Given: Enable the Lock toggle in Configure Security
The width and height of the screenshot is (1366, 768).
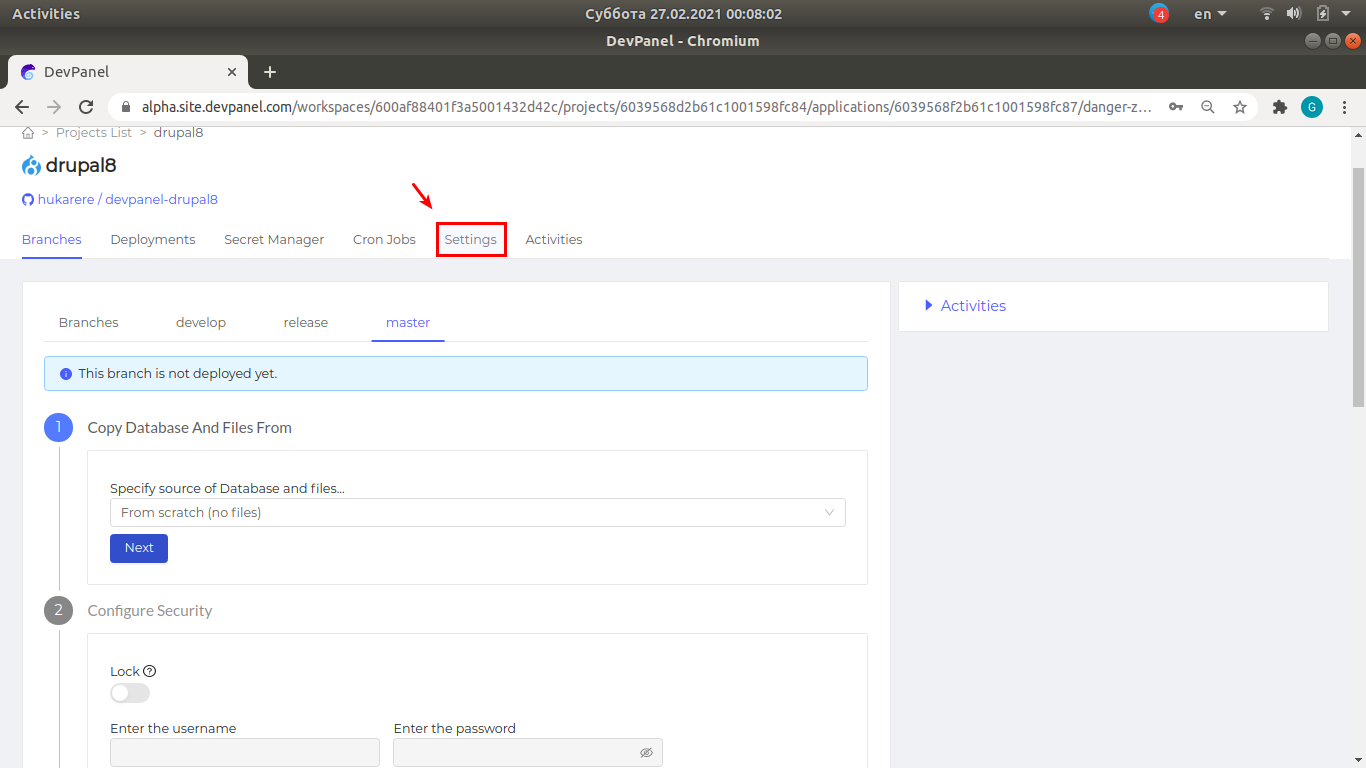Looking at the screenshot, I should coord(129,692).
